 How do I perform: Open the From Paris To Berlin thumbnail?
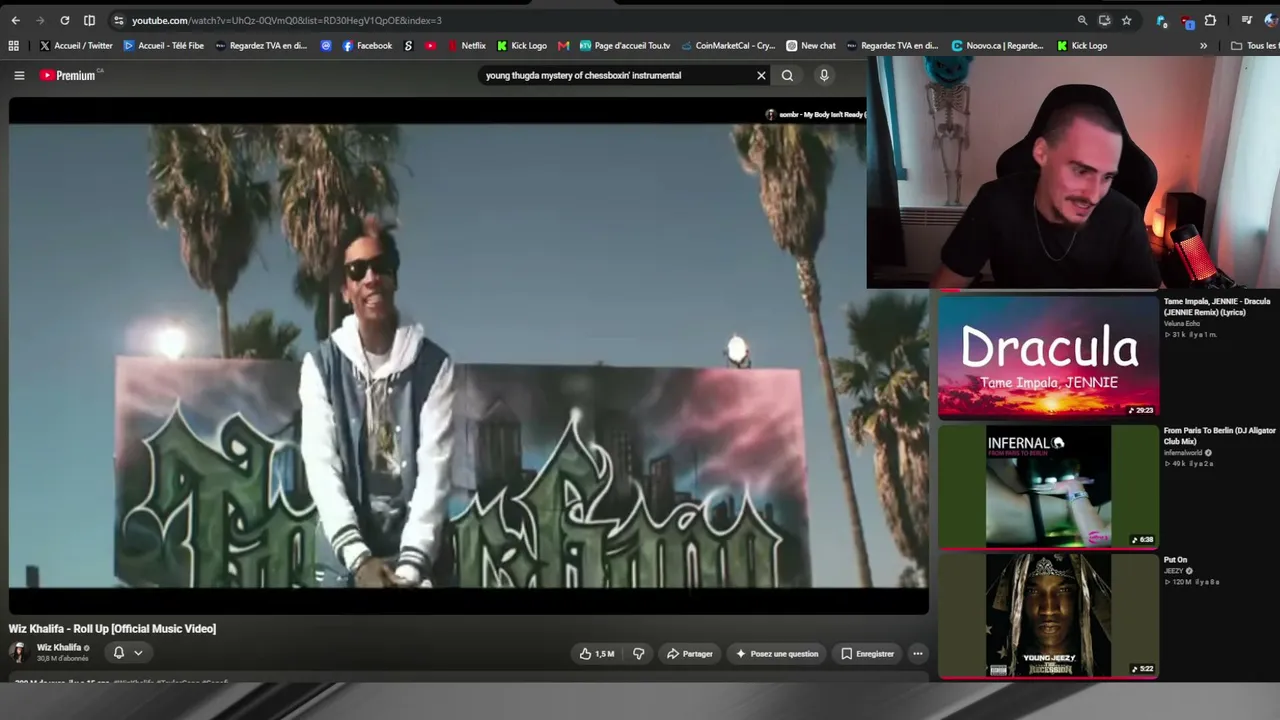click(1048, 486)
